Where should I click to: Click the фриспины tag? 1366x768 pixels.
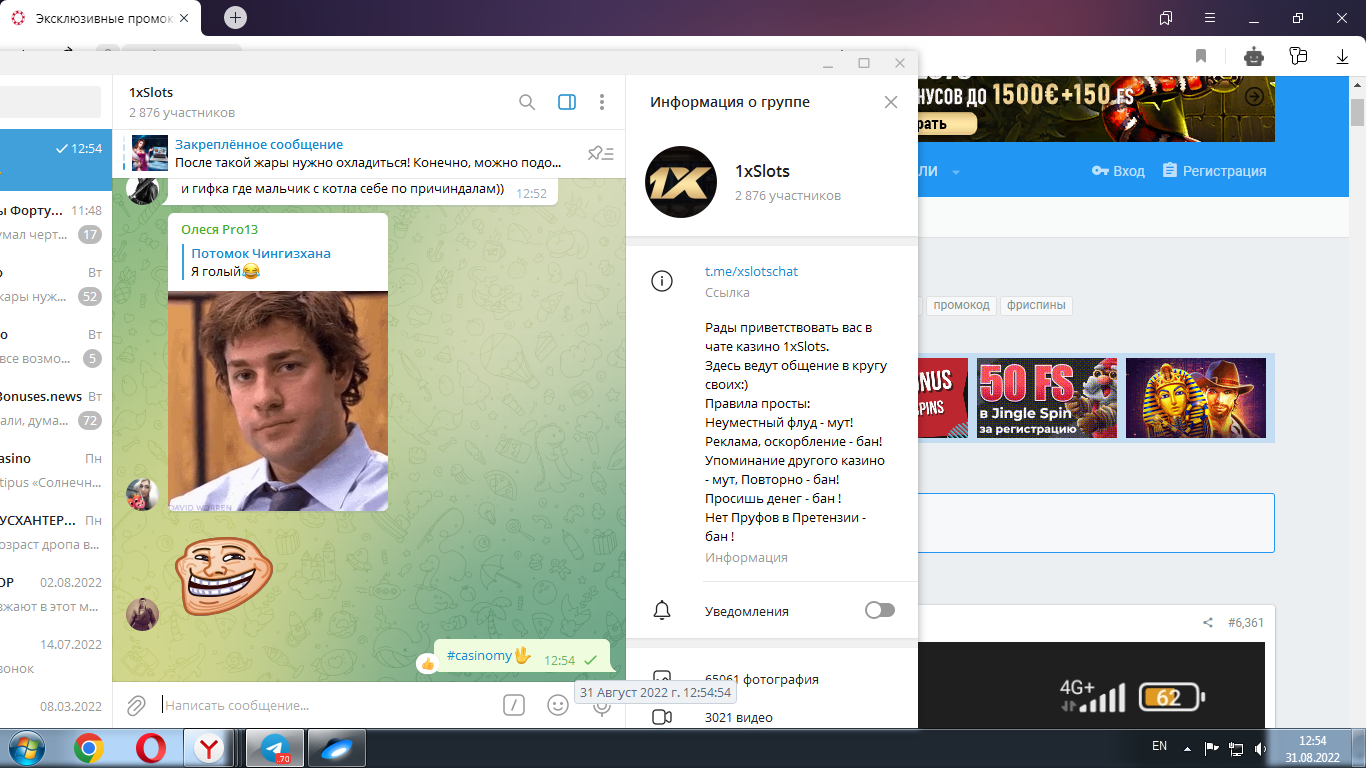click(1036, 305)
